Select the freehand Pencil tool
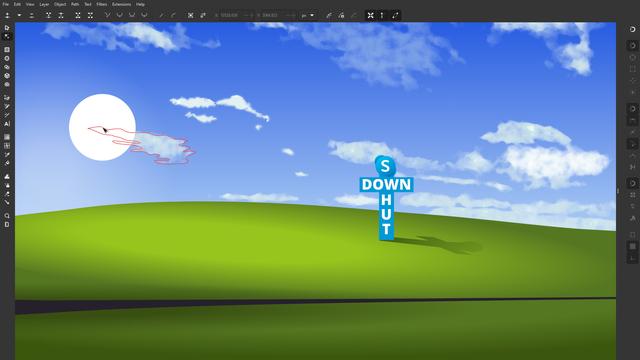Image resolution: width=640 pixels, height=360 pixels. click(7, 106)
